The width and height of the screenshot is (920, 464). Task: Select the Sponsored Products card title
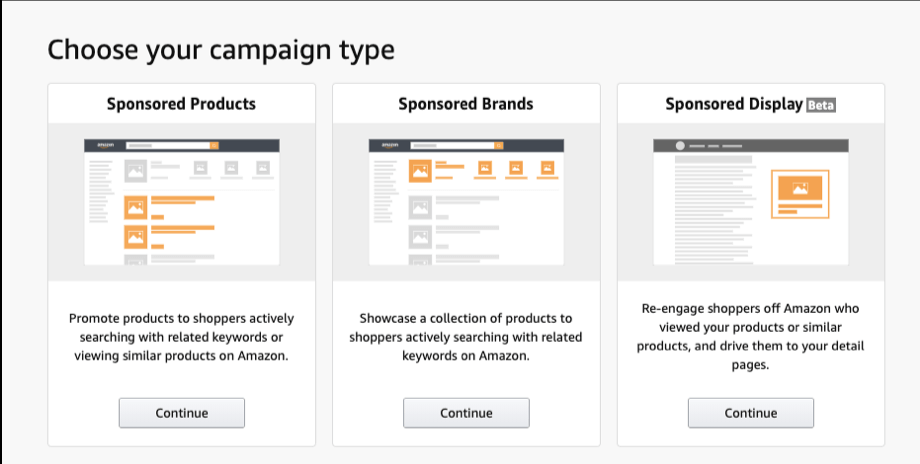tap(181, 104)
